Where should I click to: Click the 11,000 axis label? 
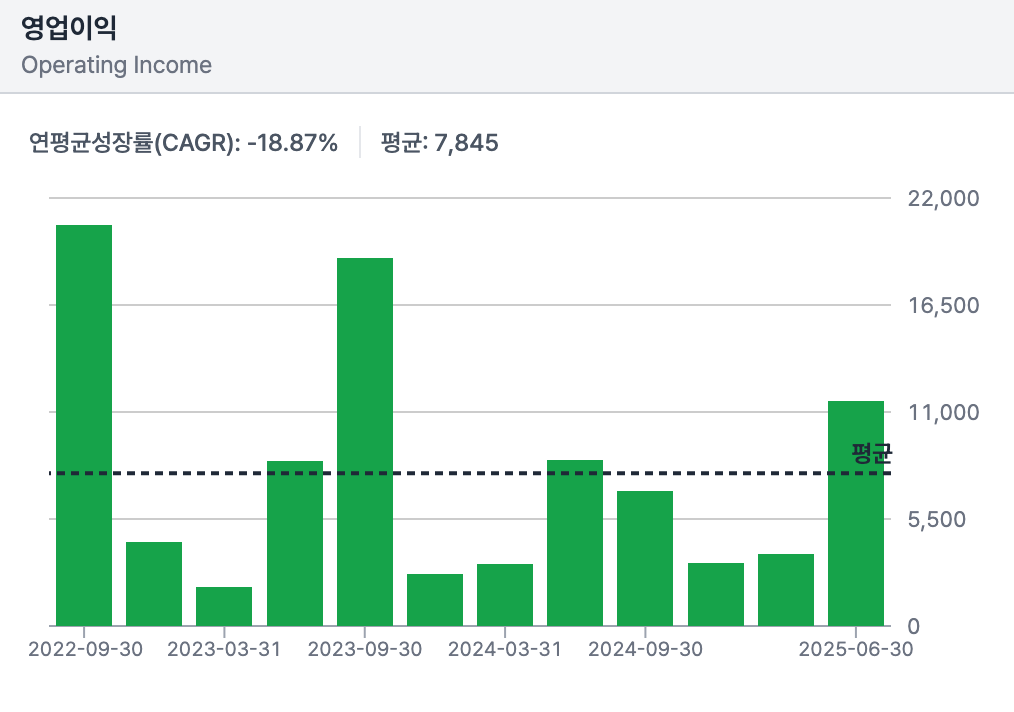point(944,412)
